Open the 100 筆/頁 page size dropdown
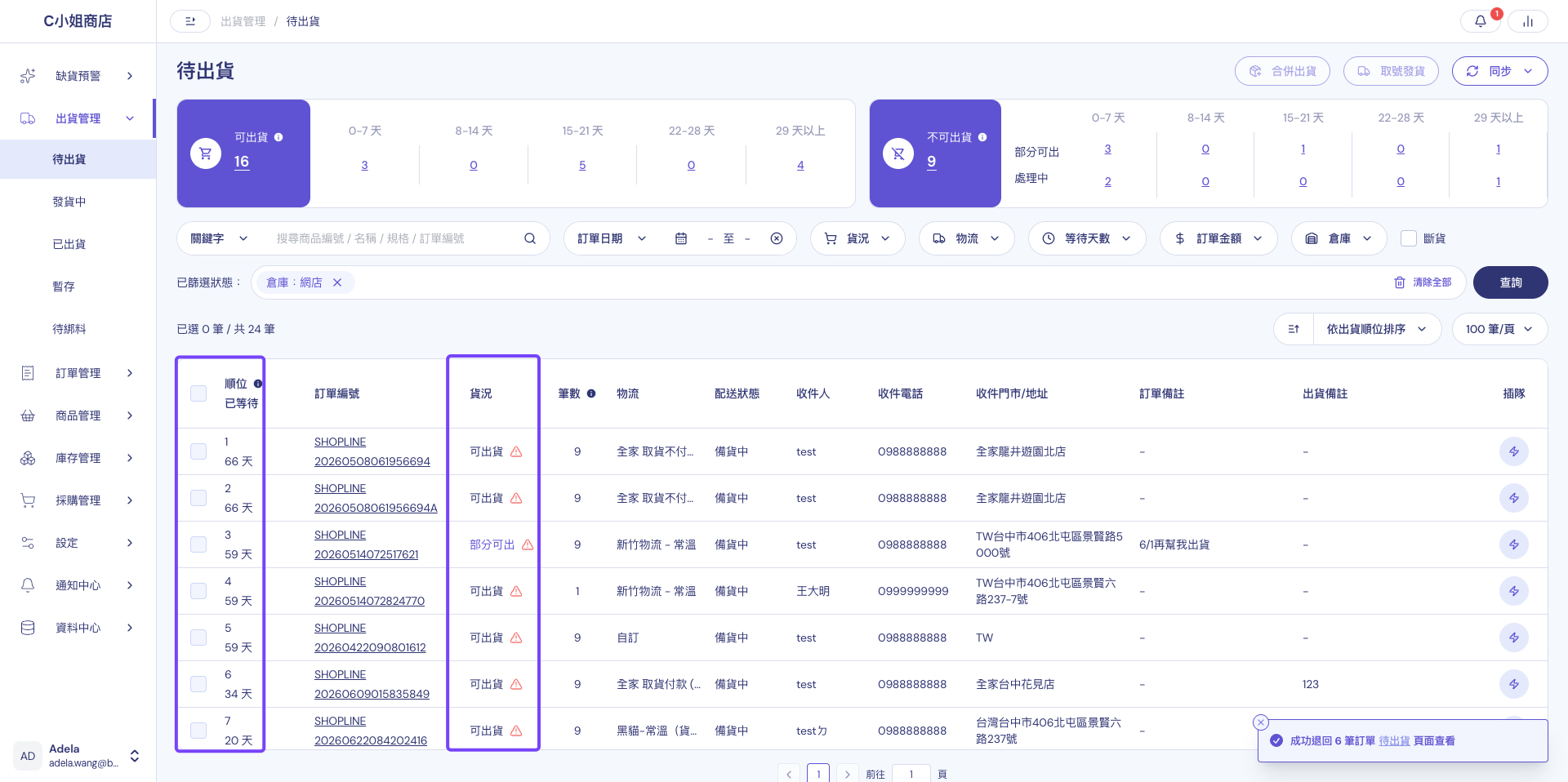The width and height of the screenshot is (1568, 782). pyautogui.click(x=1499, y=329)
